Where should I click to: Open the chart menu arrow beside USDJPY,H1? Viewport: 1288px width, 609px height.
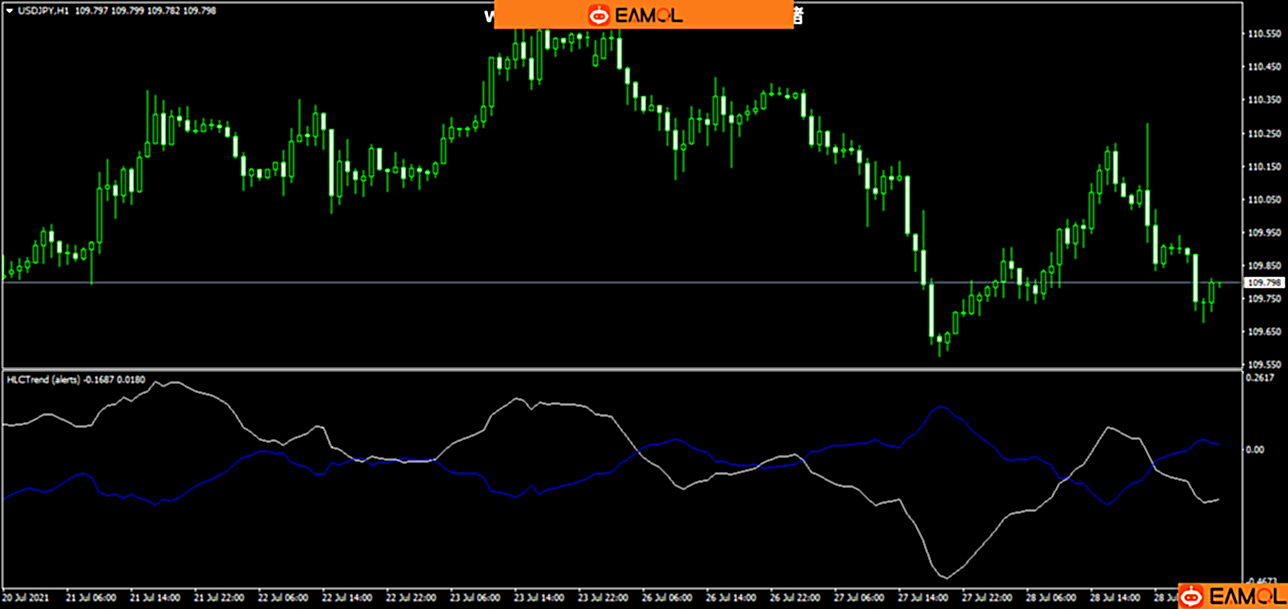(9, 11)
